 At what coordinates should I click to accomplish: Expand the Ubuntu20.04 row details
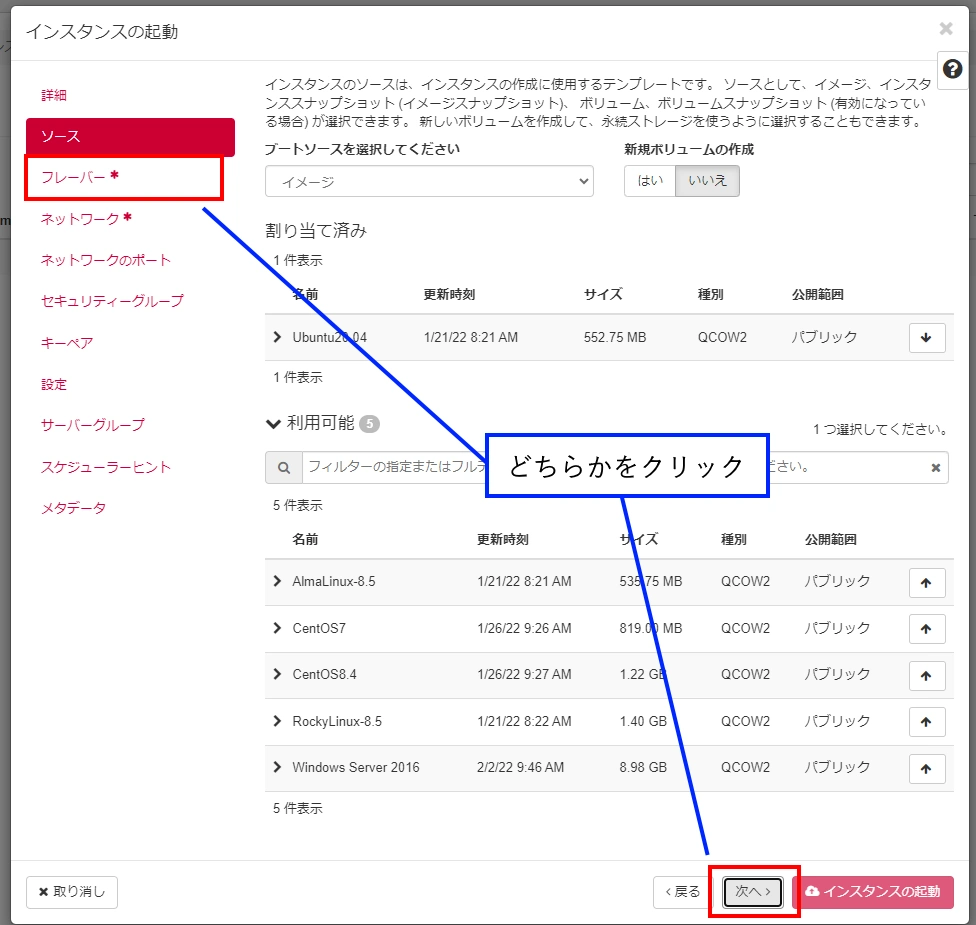(277, 337)
